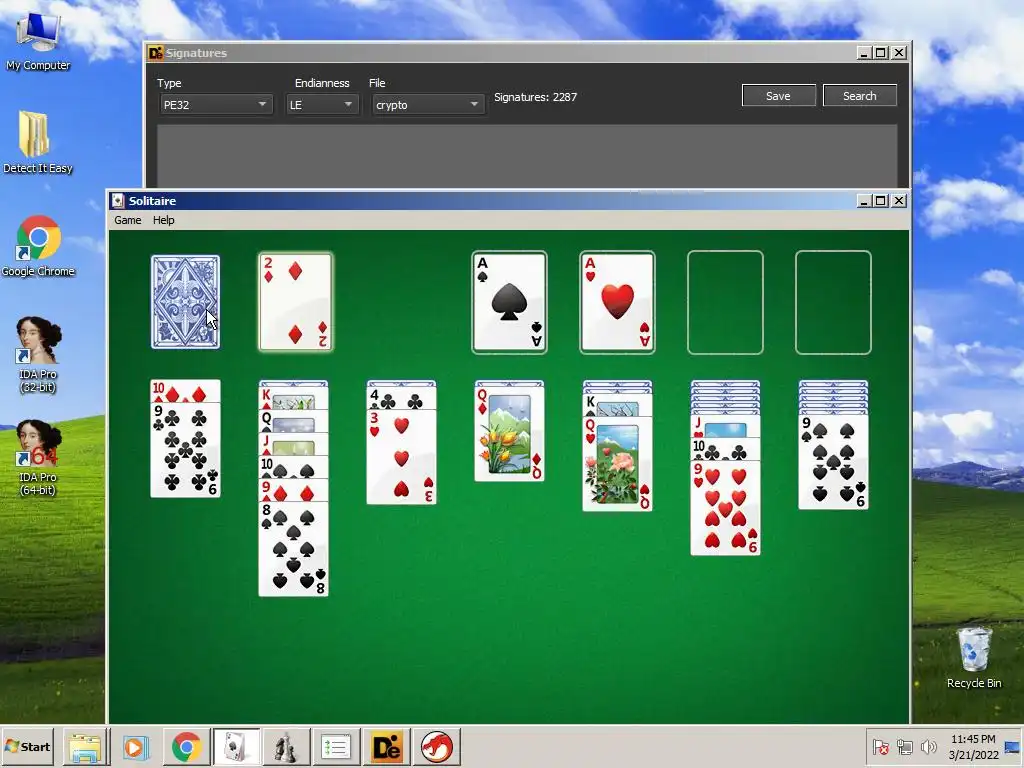Click the volume speaker tray icon
Image resolution: width=1024 pixels, height=768 pixels.
(928, 746)
